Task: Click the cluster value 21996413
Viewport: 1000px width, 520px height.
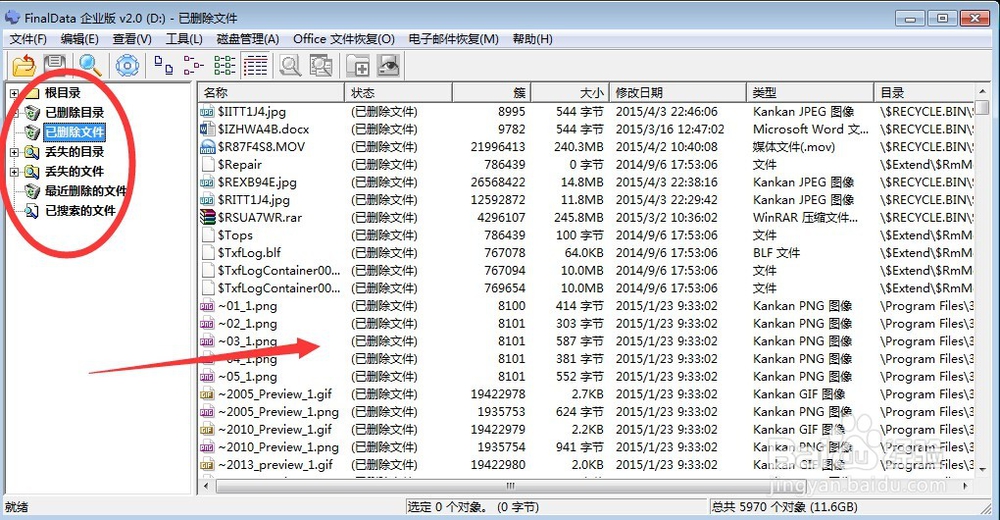Action: 498,147
